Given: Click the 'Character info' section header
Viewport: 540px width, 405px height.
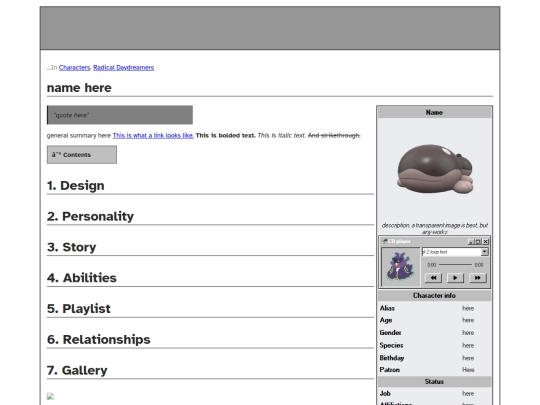Looking at the screenshot, I should tap(434, 295).
